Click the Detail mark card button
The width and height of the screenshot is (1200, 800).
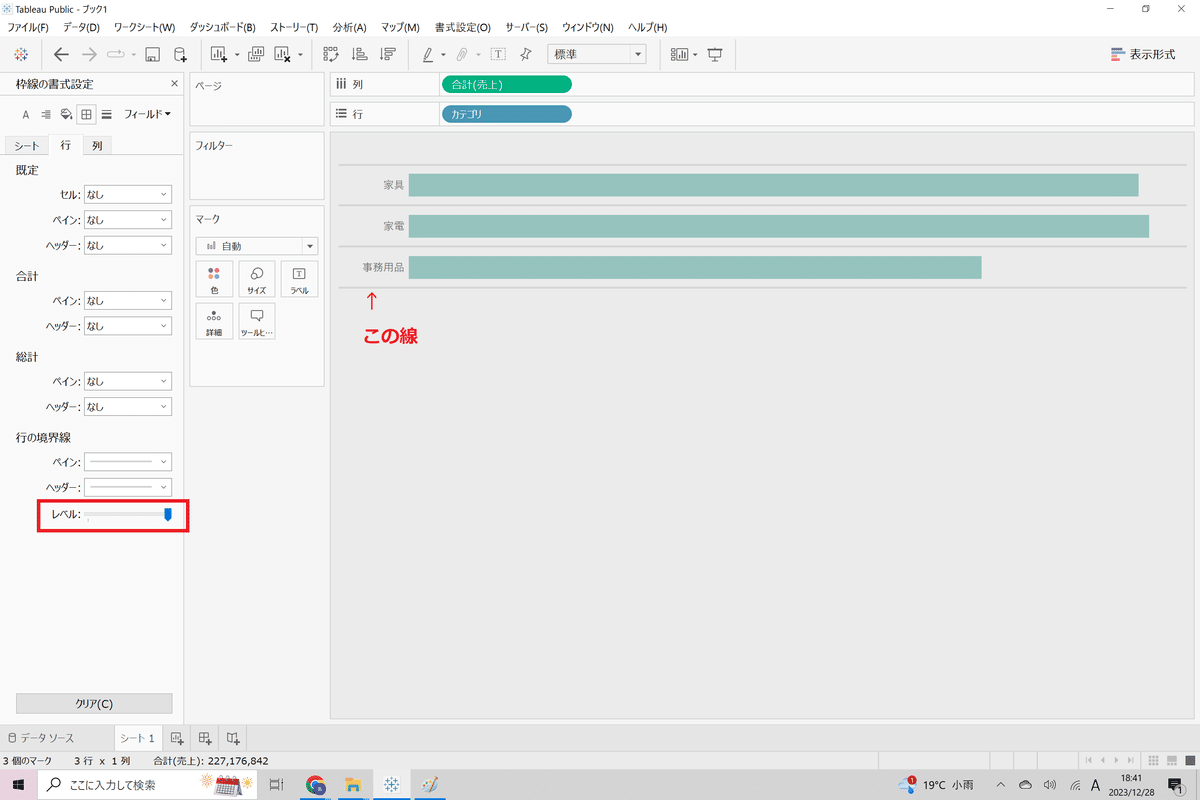coord(214,322)
